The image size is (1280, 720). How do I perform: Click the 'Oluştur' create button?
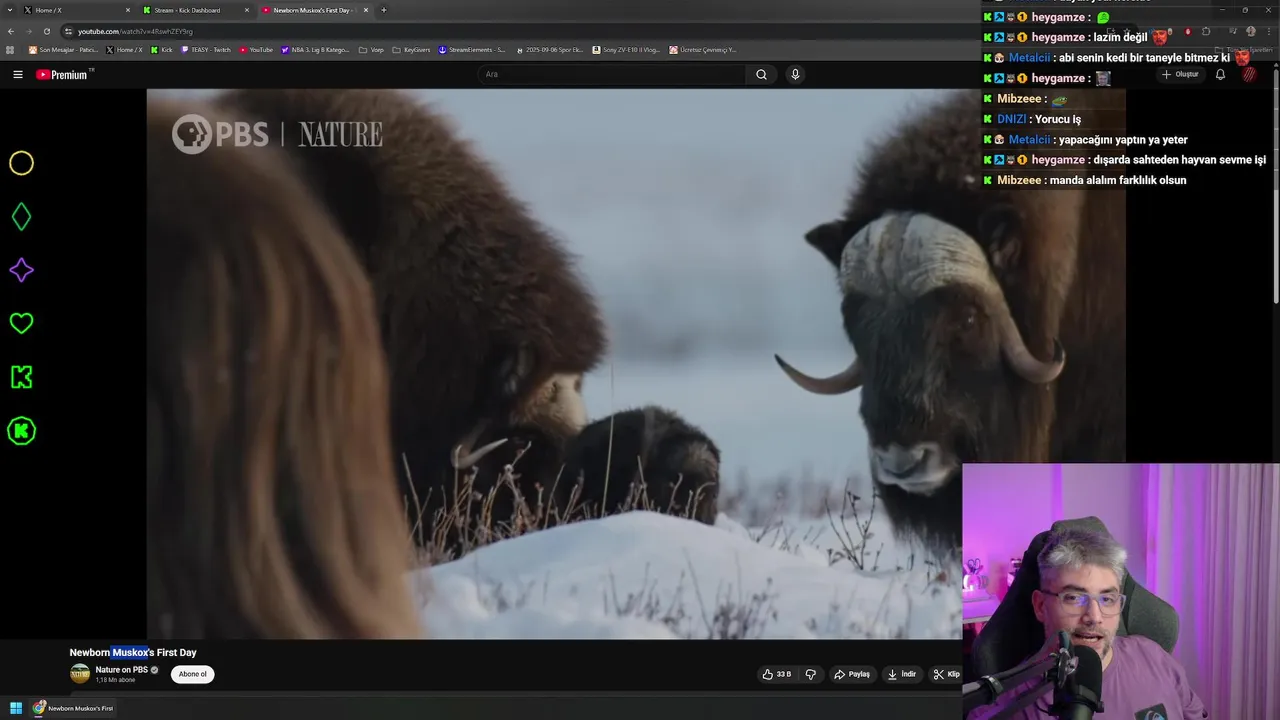(1180, 74)
